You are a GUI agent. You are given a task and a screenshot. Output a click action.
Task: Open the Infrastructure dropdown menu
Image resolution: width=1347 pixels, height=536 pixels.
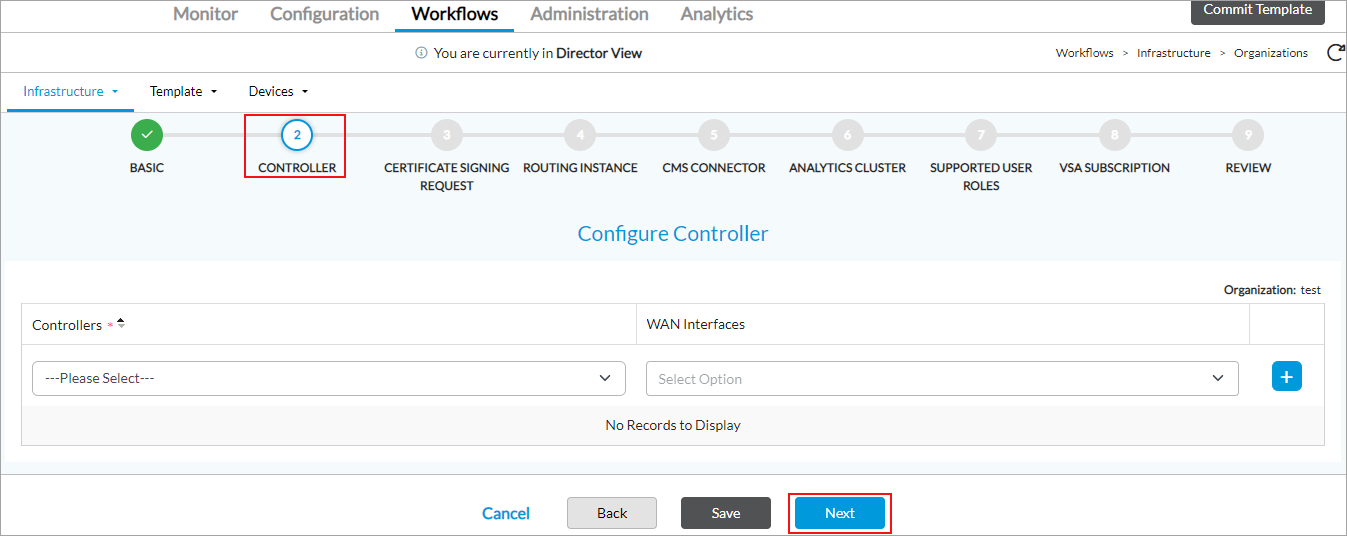tap(70, 91)
